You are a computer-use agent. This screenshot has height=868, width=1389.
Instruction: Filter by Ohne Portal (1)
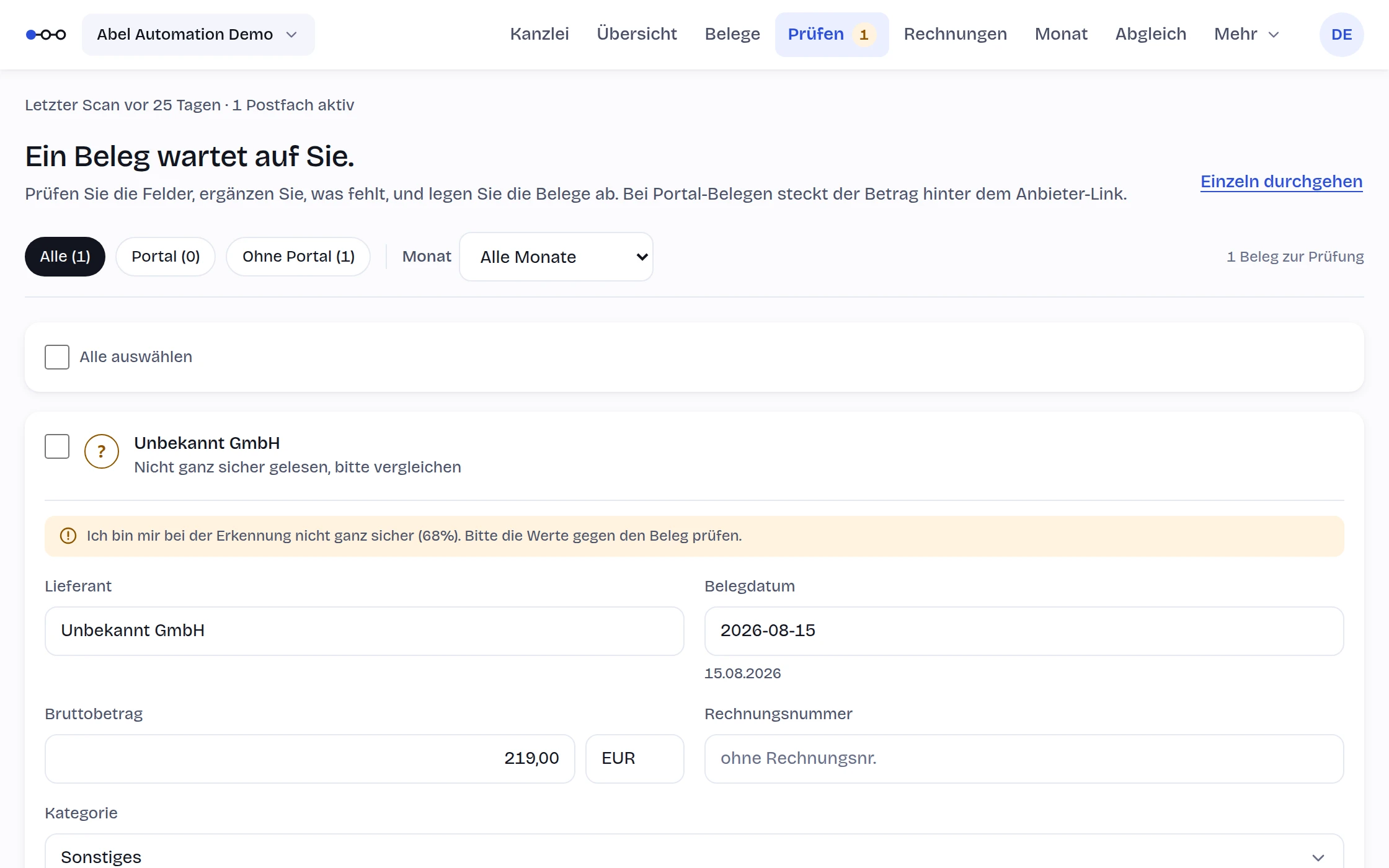(298, 257)
